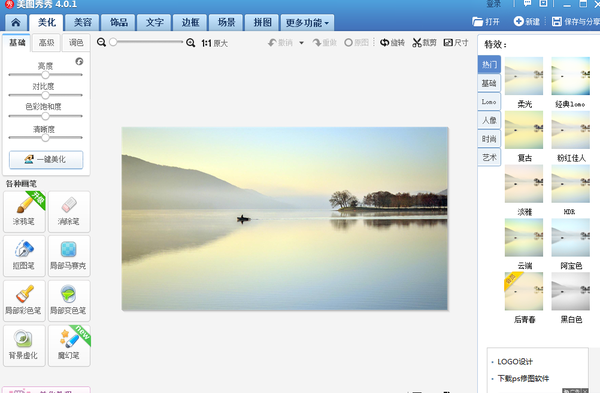
Task: Select the 高级 advanced adjustments tab
Action: (46, 42)
